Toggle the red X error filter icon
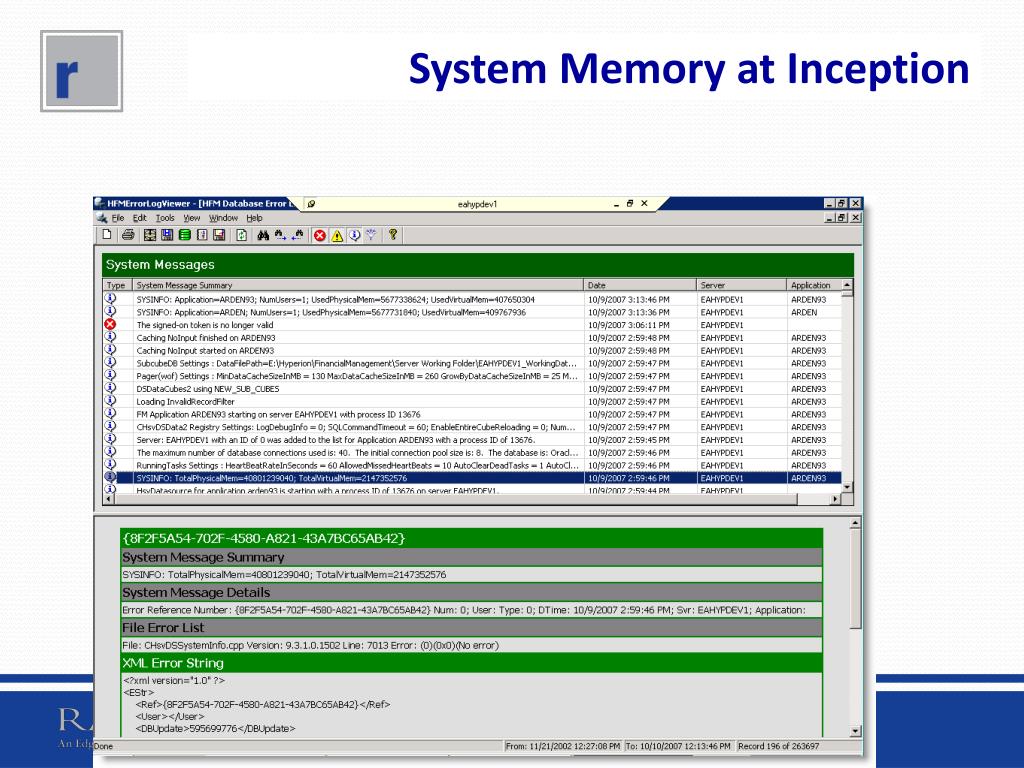The image size is (1024, 768). click(319, 236)
